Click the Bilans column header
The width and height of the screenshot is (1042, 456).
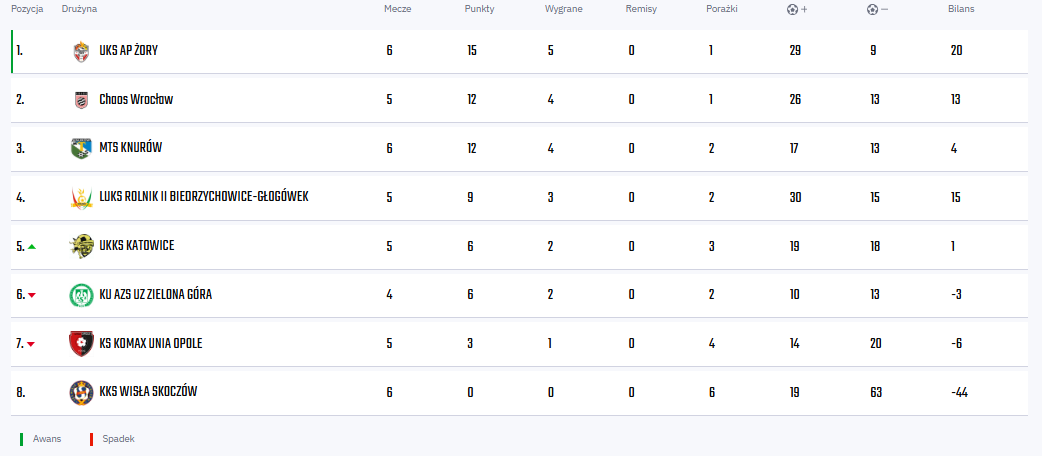point(961,9)
